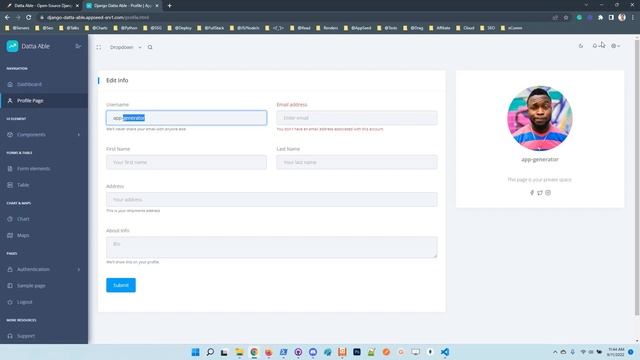Open the browser side panel icon
Screen dimensions: 640x360
click(x=611, y=18)
